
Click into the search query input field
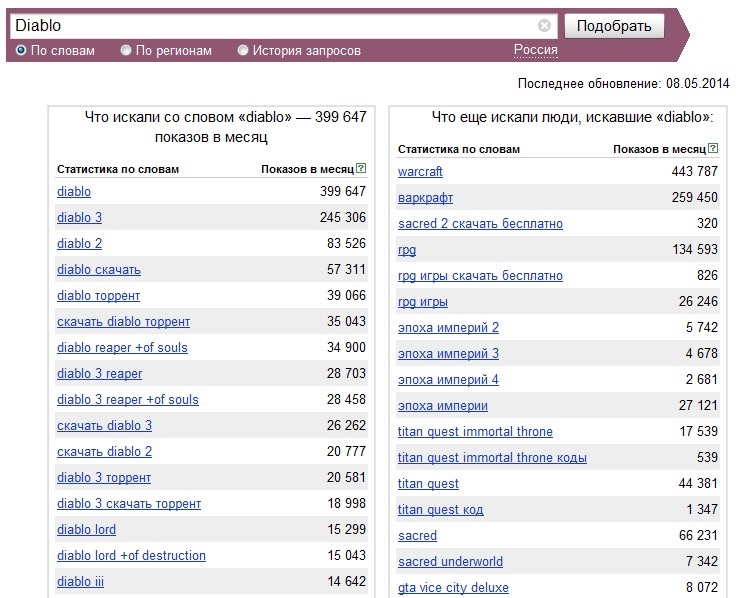click(274, 25)
